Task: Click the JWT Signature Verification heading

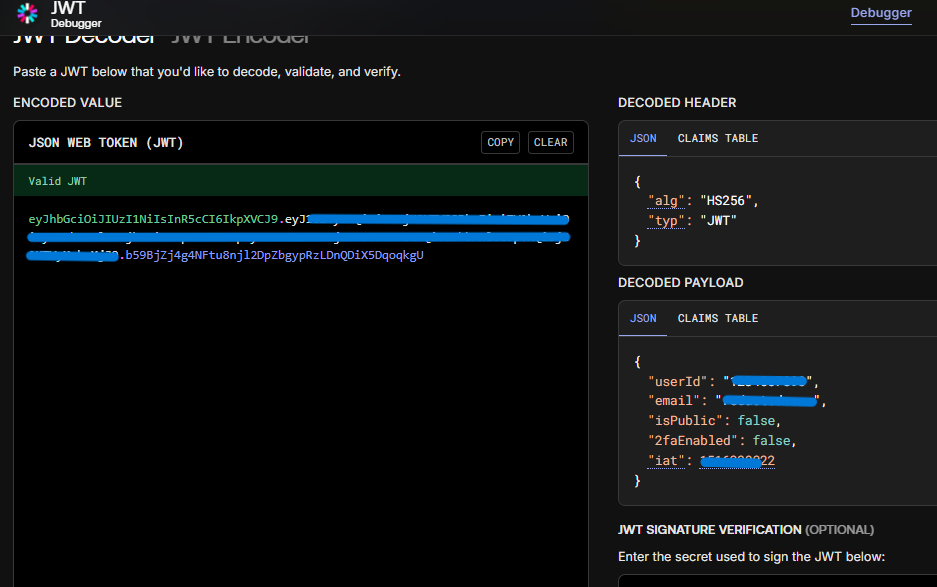Action: [x=746, y=530]
